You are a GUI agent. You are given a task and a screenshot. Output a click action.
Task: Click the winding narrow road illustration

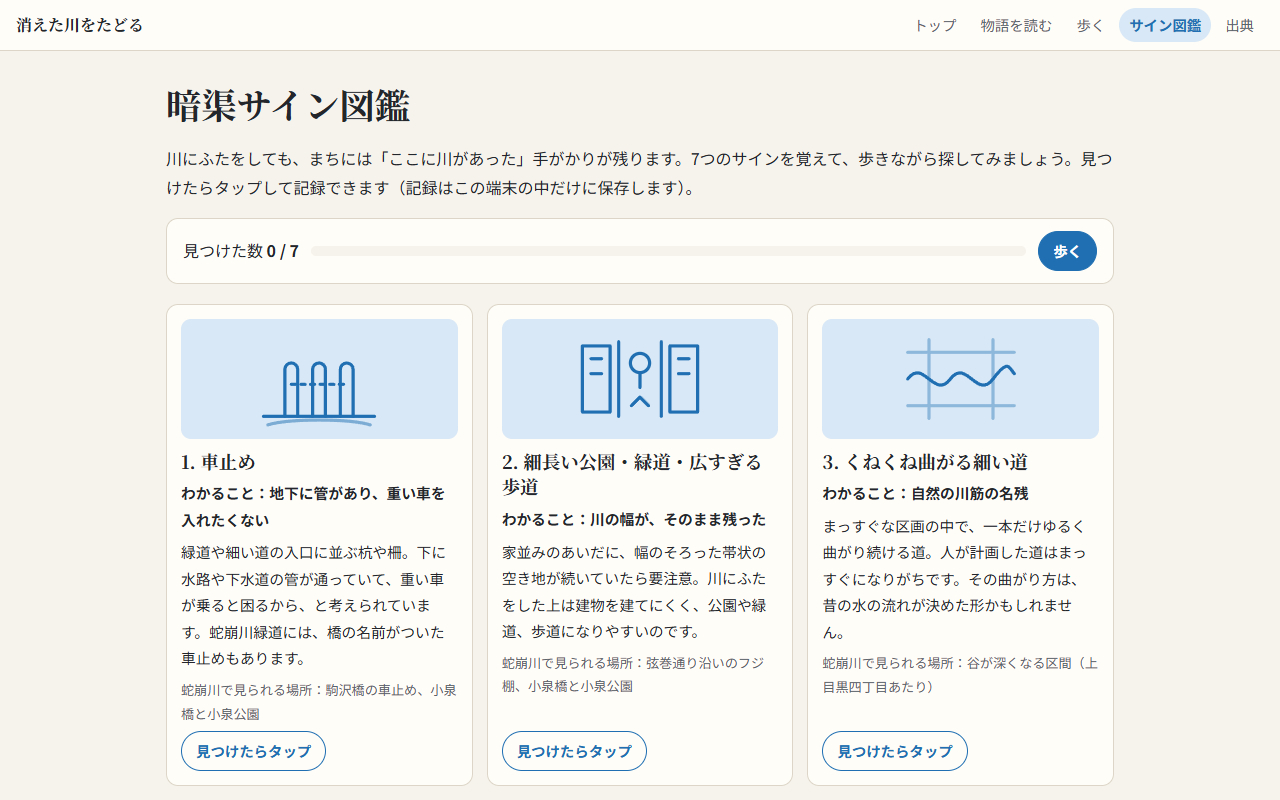coord(960,379)
